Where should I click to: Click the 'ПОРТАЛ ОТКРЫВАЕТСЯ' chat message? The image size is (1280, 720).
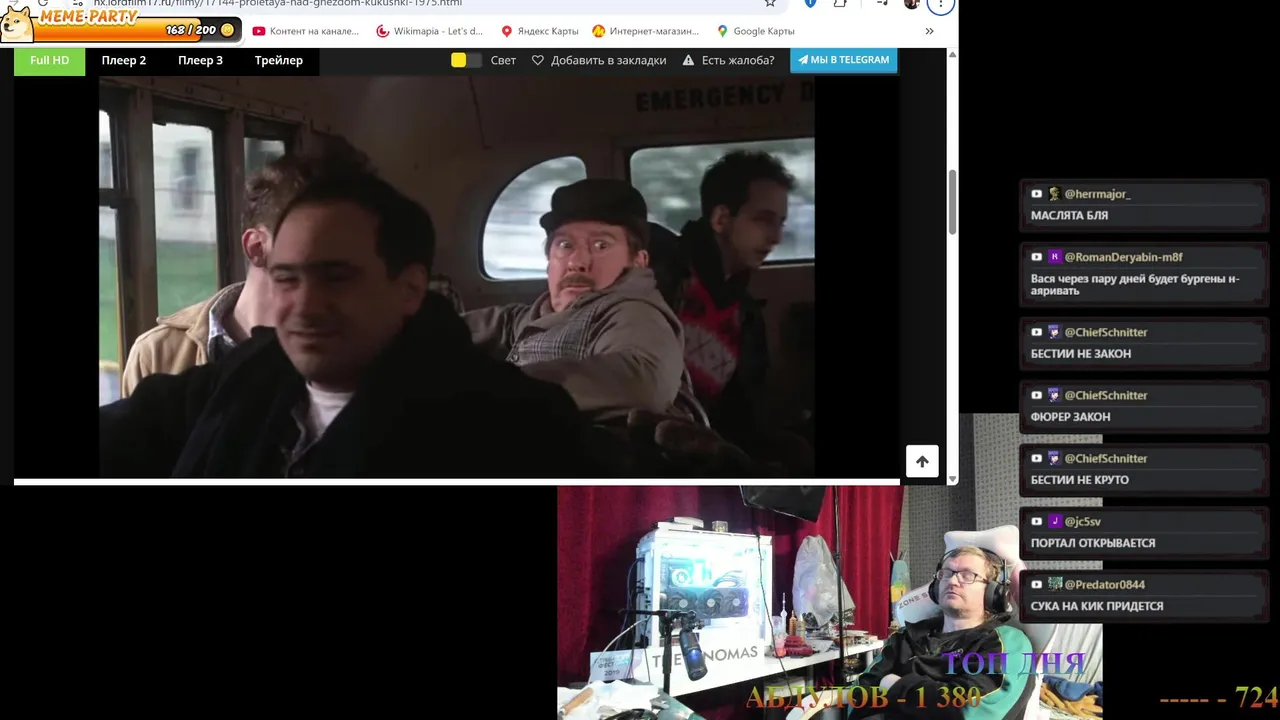1093,543
